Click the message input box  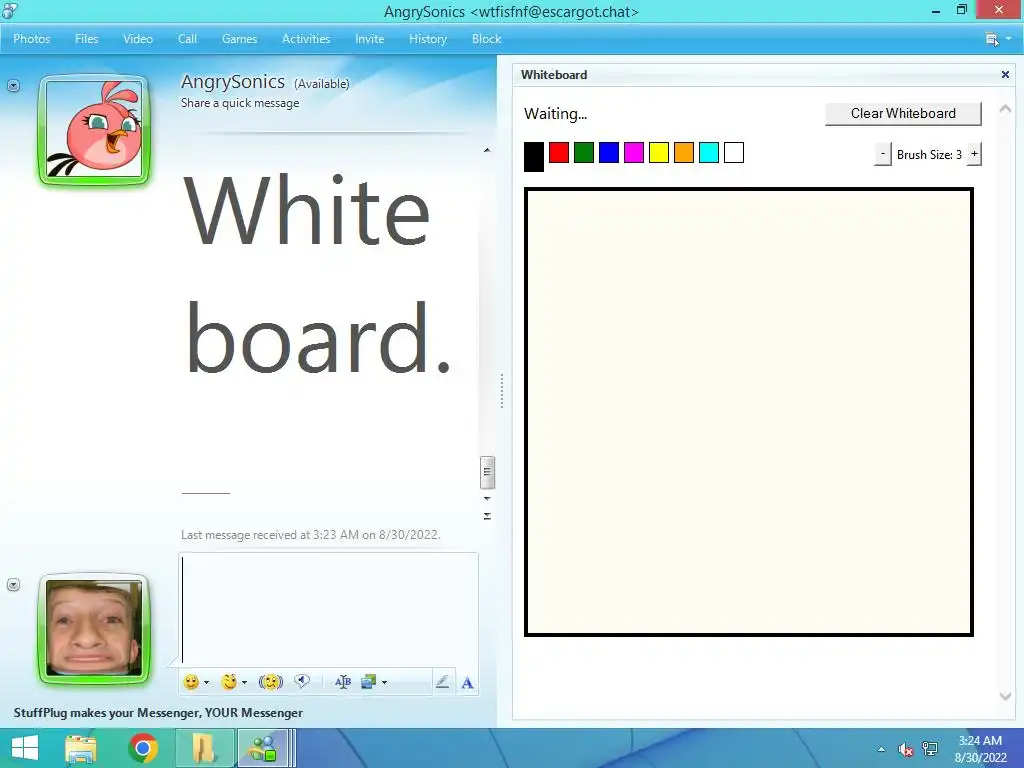(x=328, y=609)
